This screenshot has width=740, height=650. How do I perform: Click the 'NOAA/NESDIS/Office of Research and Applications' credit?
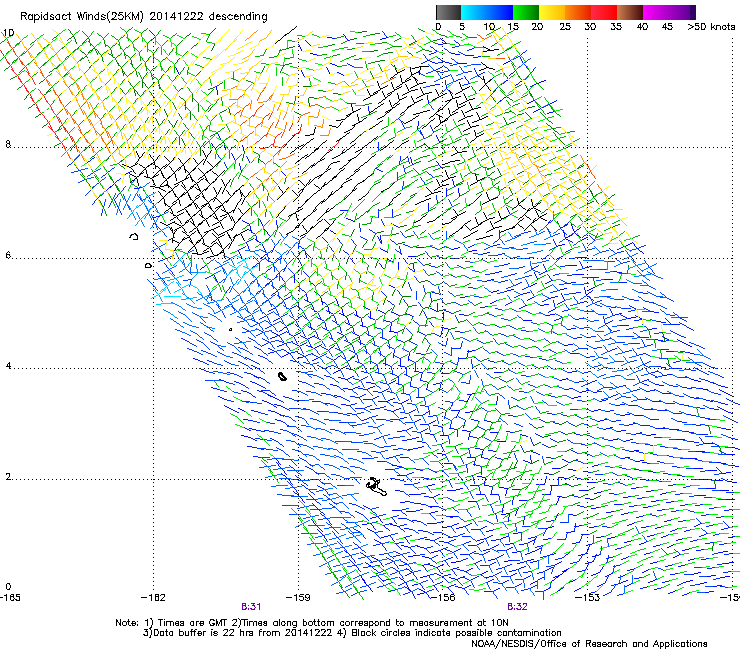click(589, 644)
